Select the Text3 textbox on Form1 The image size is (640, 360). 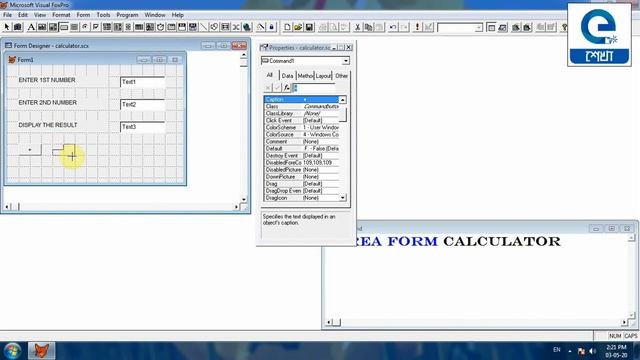pos(142,127)
